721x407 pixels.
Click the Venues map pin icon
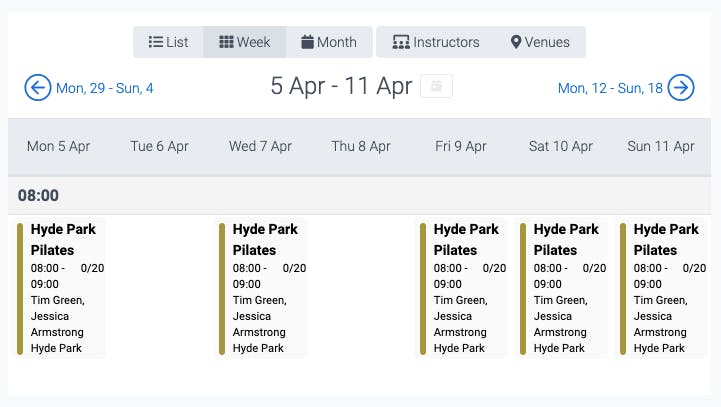click(x=516, y=42)
